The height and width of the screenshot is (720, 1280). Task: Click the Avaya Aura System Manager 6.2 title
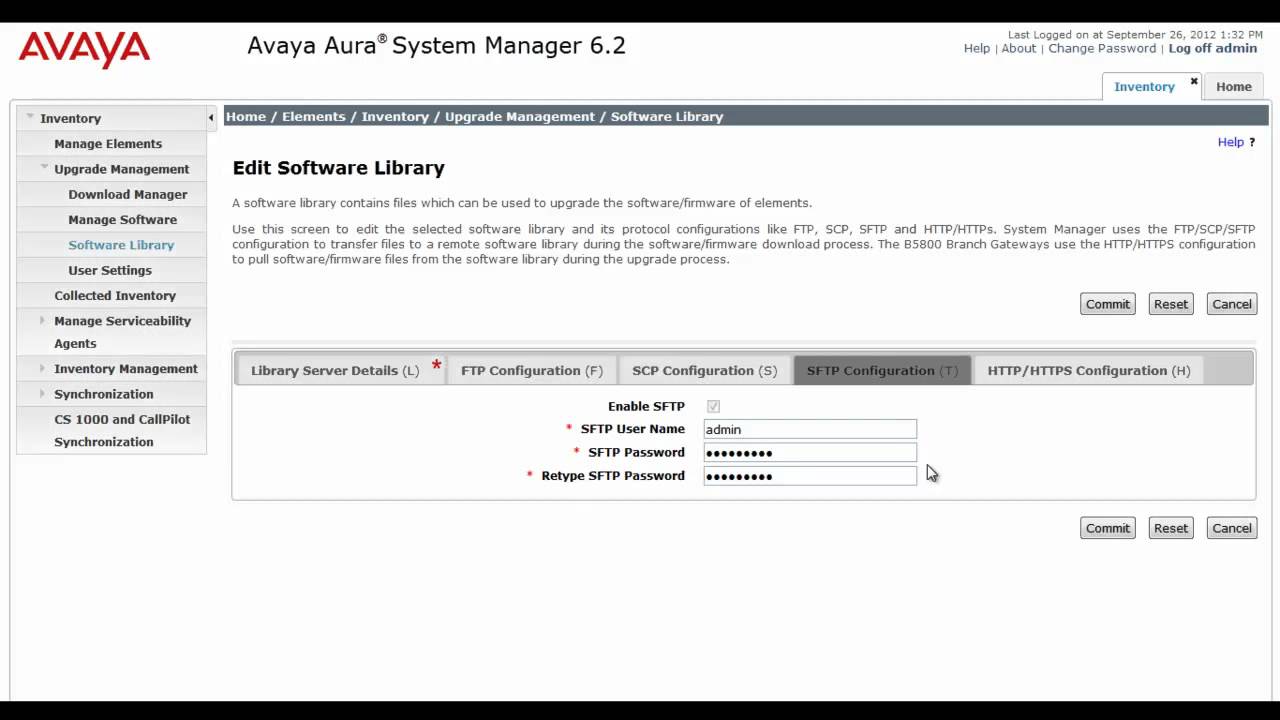pyautogui.click(x=436, y=46)
